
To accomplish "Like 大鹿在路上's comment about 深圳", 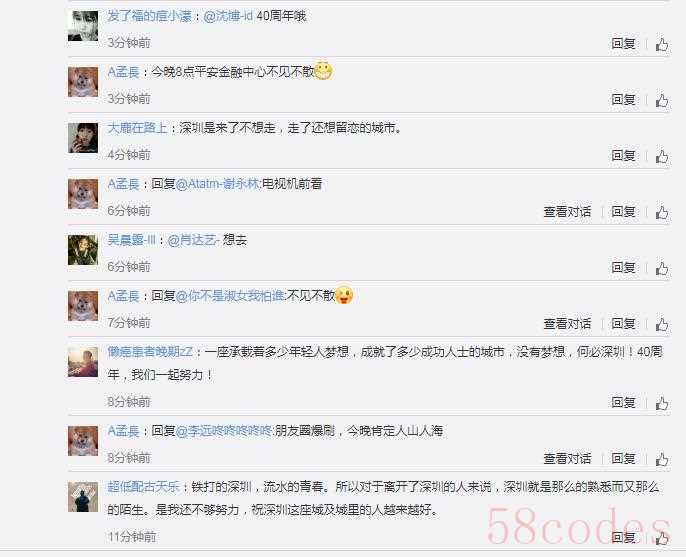I will 662,156.
